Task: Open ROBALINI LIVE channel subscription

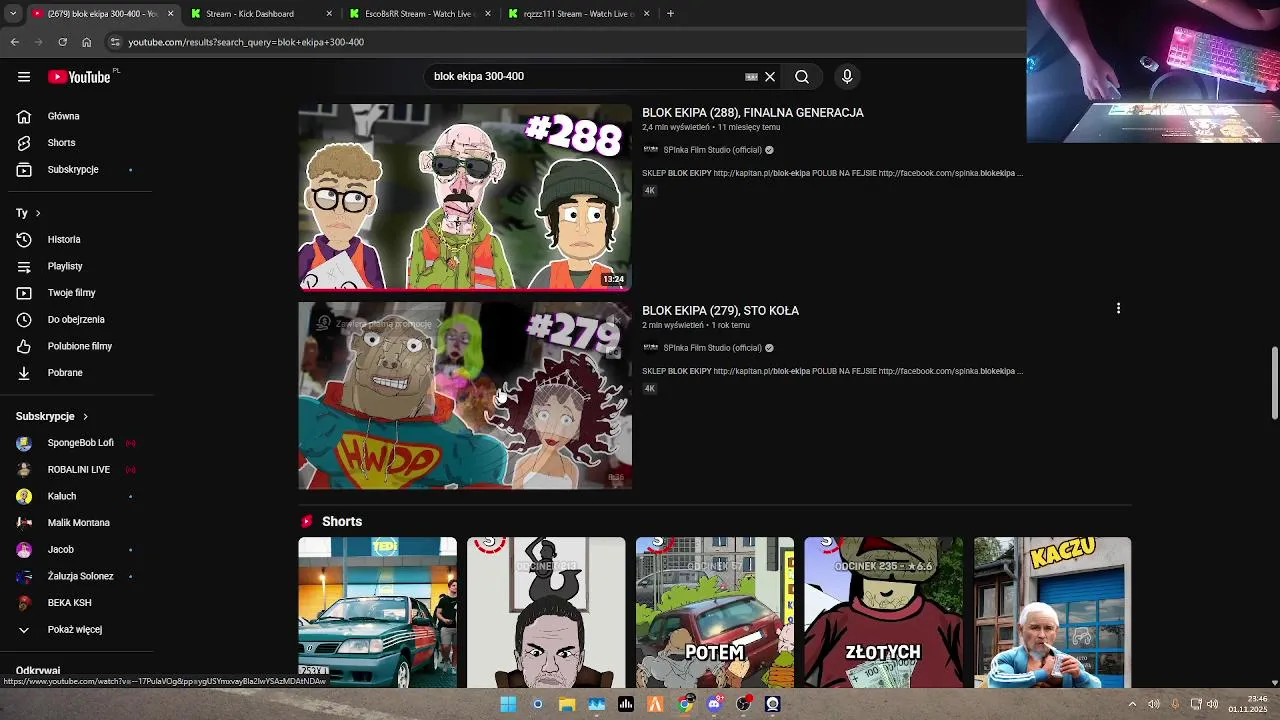Action: point(76,469)
